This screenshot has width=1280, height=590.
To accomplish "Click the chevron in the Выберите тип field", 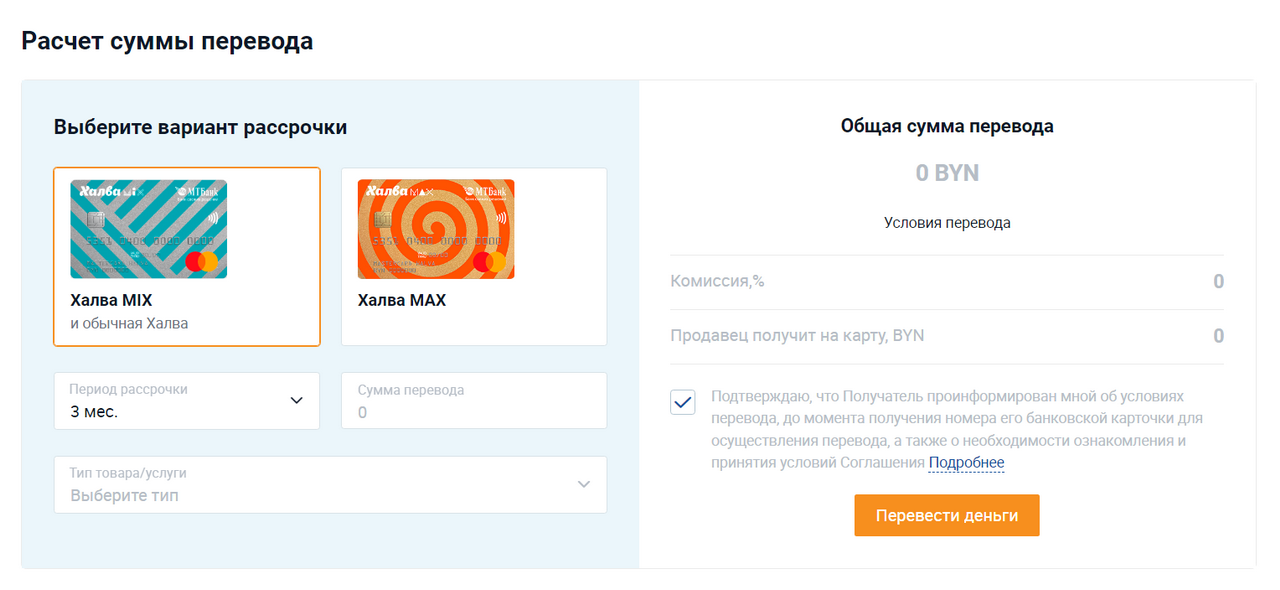I will click(x=584, y=485).
